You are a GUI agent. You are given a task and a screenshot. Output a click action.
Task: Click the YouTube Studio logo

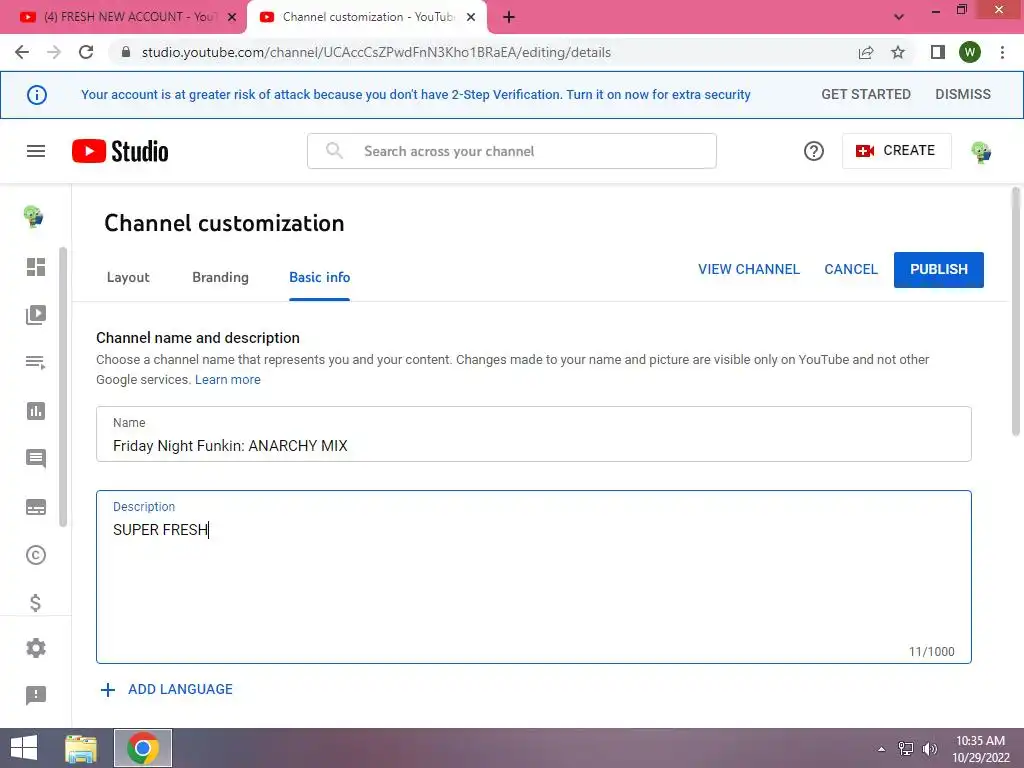click(120, 151)
